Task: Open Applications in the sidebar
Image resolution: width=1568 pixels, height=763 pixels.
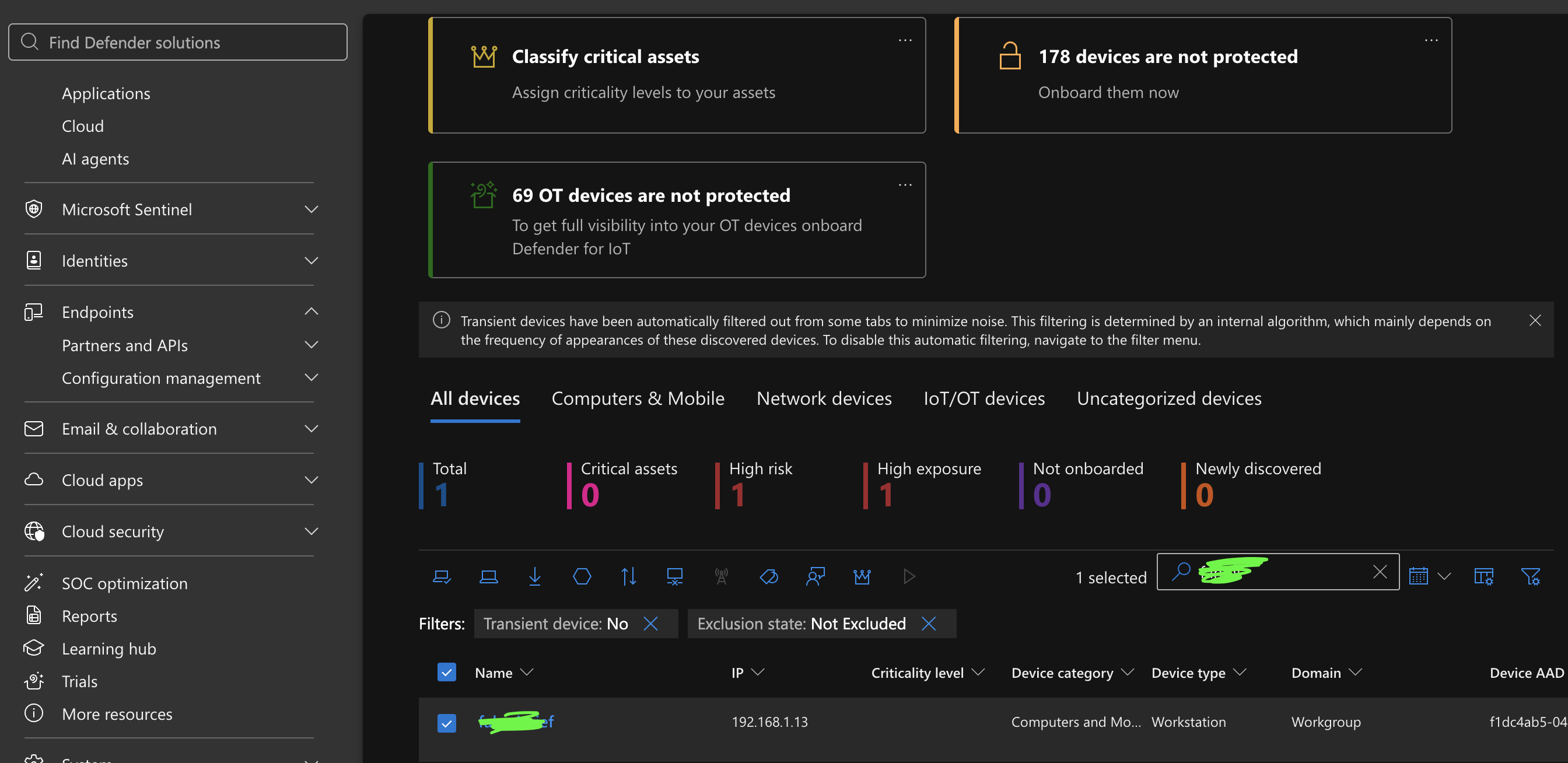Action: click(106, 93)
